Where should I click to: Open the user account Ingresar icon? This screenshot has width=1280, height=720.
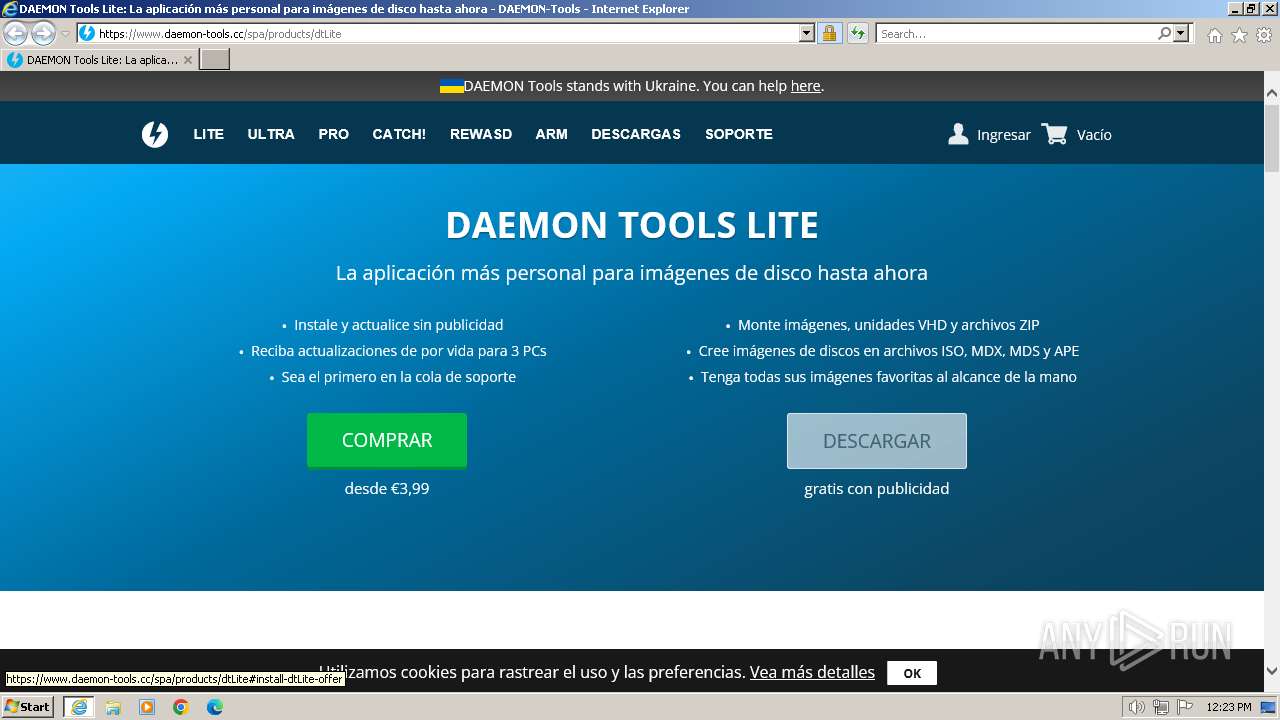click(958, 134)
